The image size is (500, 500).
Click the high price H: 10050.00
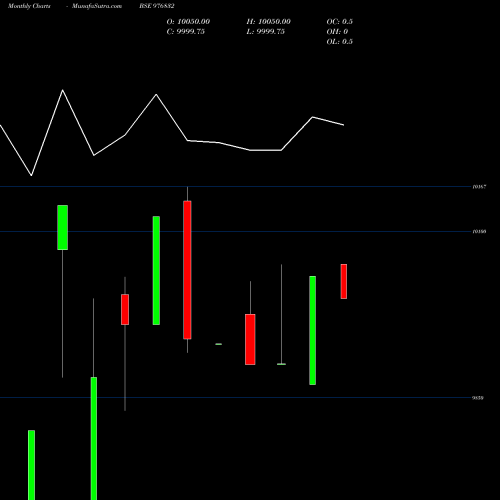(x=269, y=22)
